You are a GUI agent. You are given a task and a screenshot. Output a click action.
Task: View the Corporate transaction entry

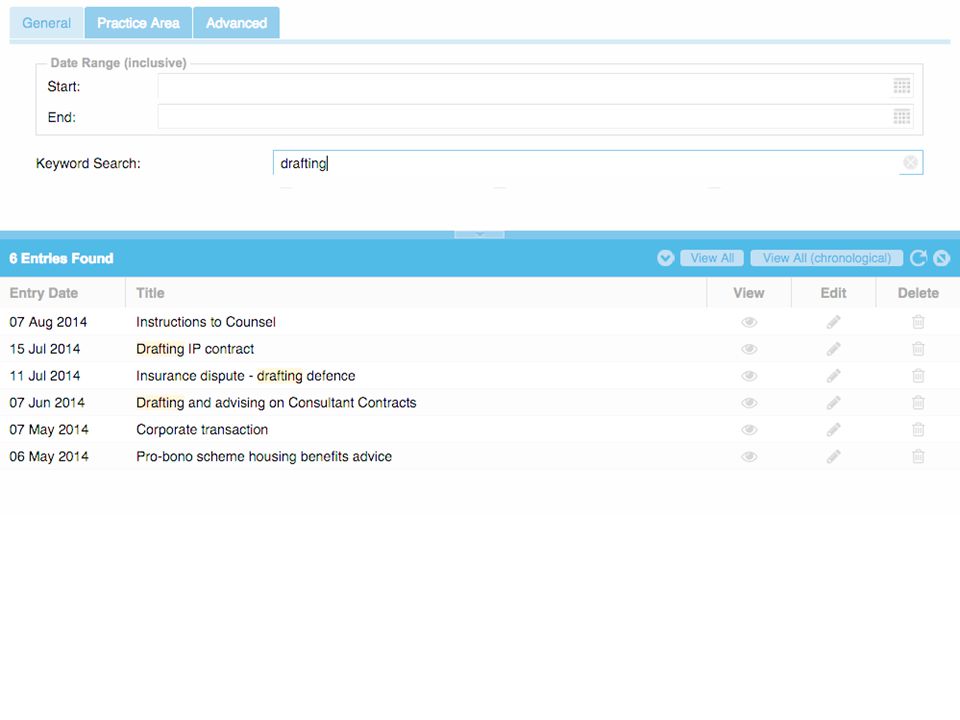(749, 430)
